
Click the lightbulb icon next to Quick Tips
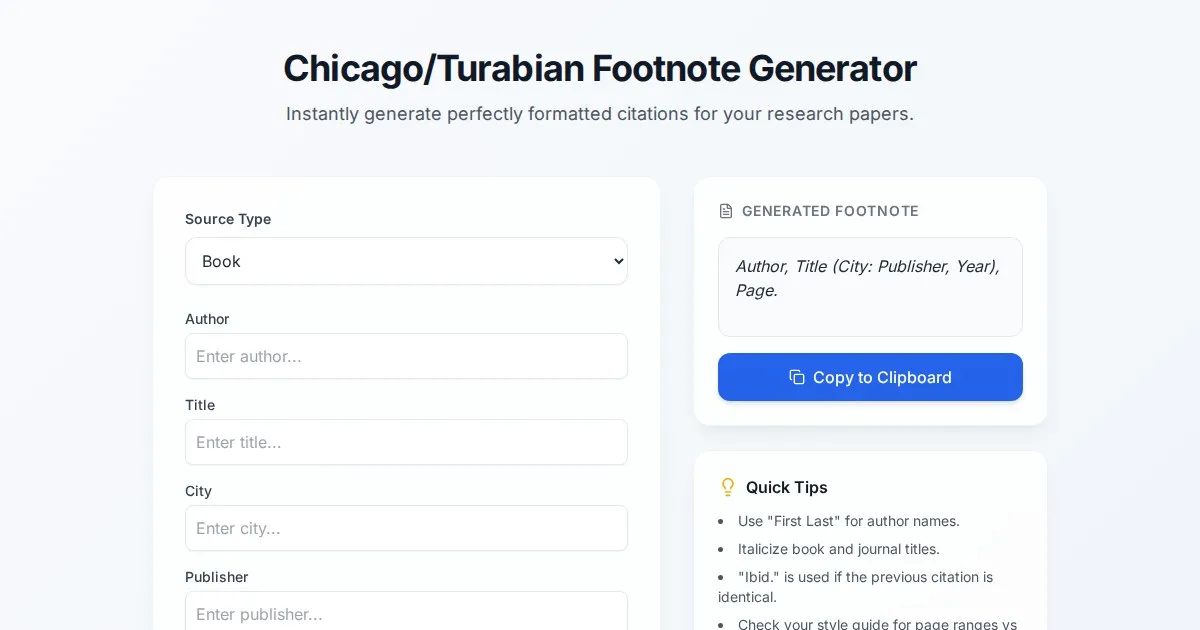[x=728, y=487]
